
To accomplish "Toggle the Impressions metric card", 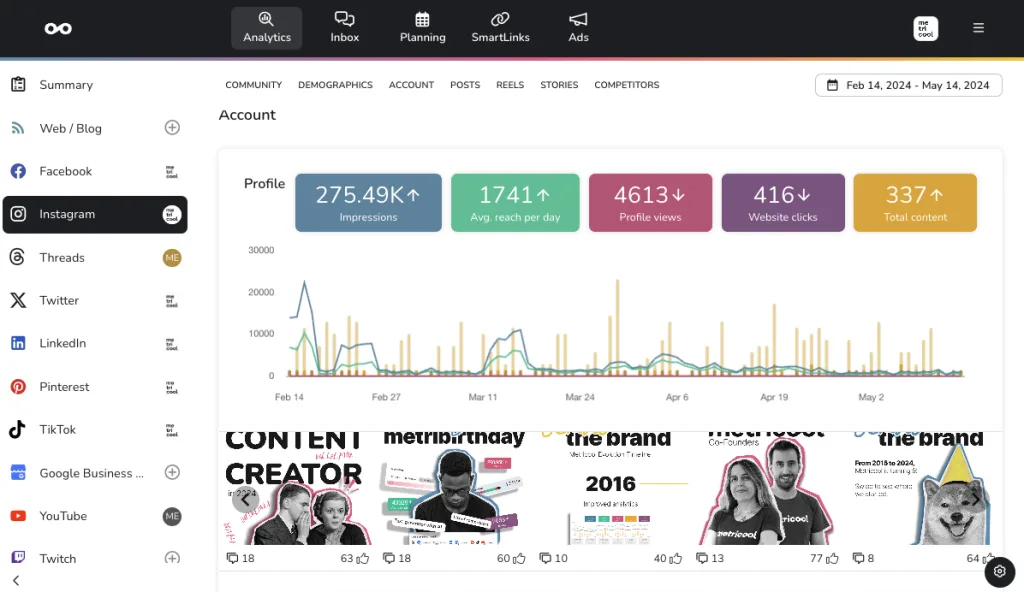I will [368, 203].
